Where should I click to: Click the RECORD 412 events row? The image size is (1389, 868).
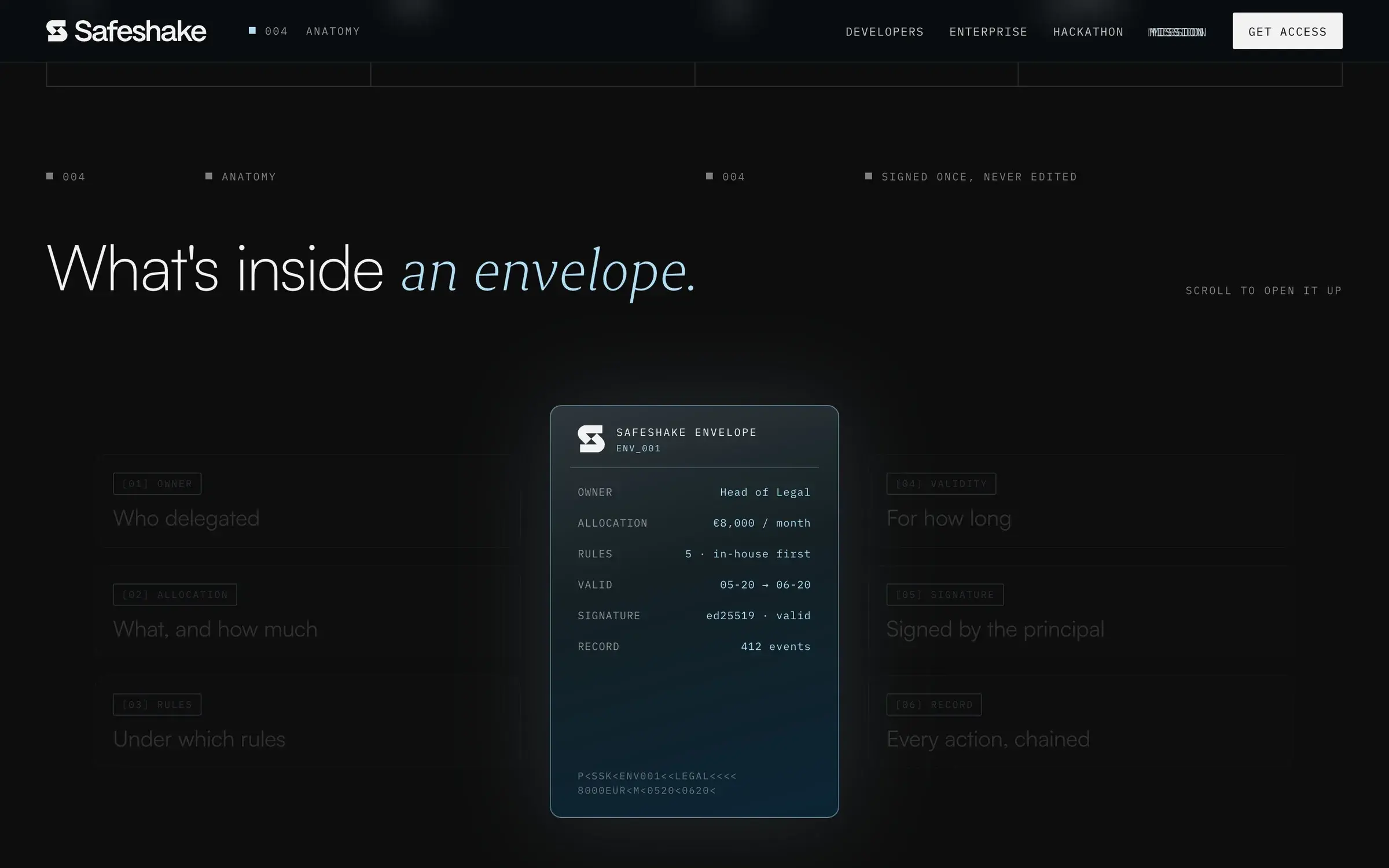694,646
